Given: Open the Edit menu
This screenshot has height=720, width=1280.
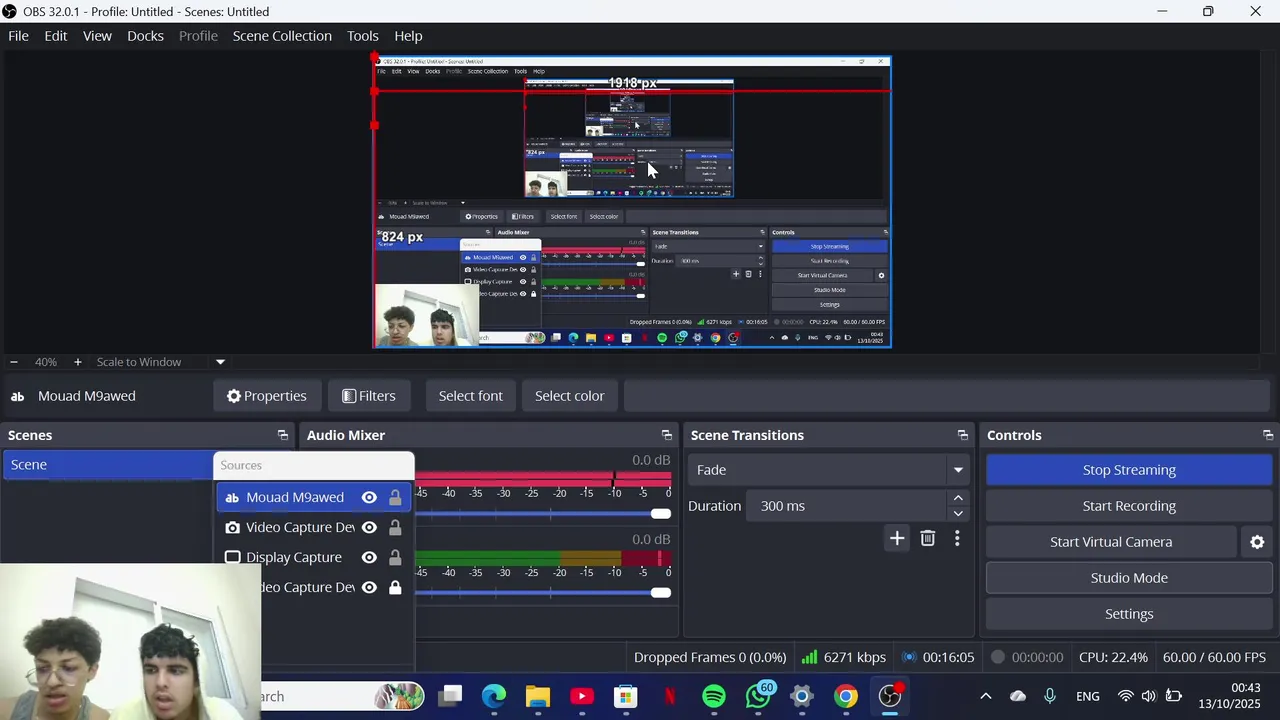Looking at the screenshot, I should tap(56, 36).
